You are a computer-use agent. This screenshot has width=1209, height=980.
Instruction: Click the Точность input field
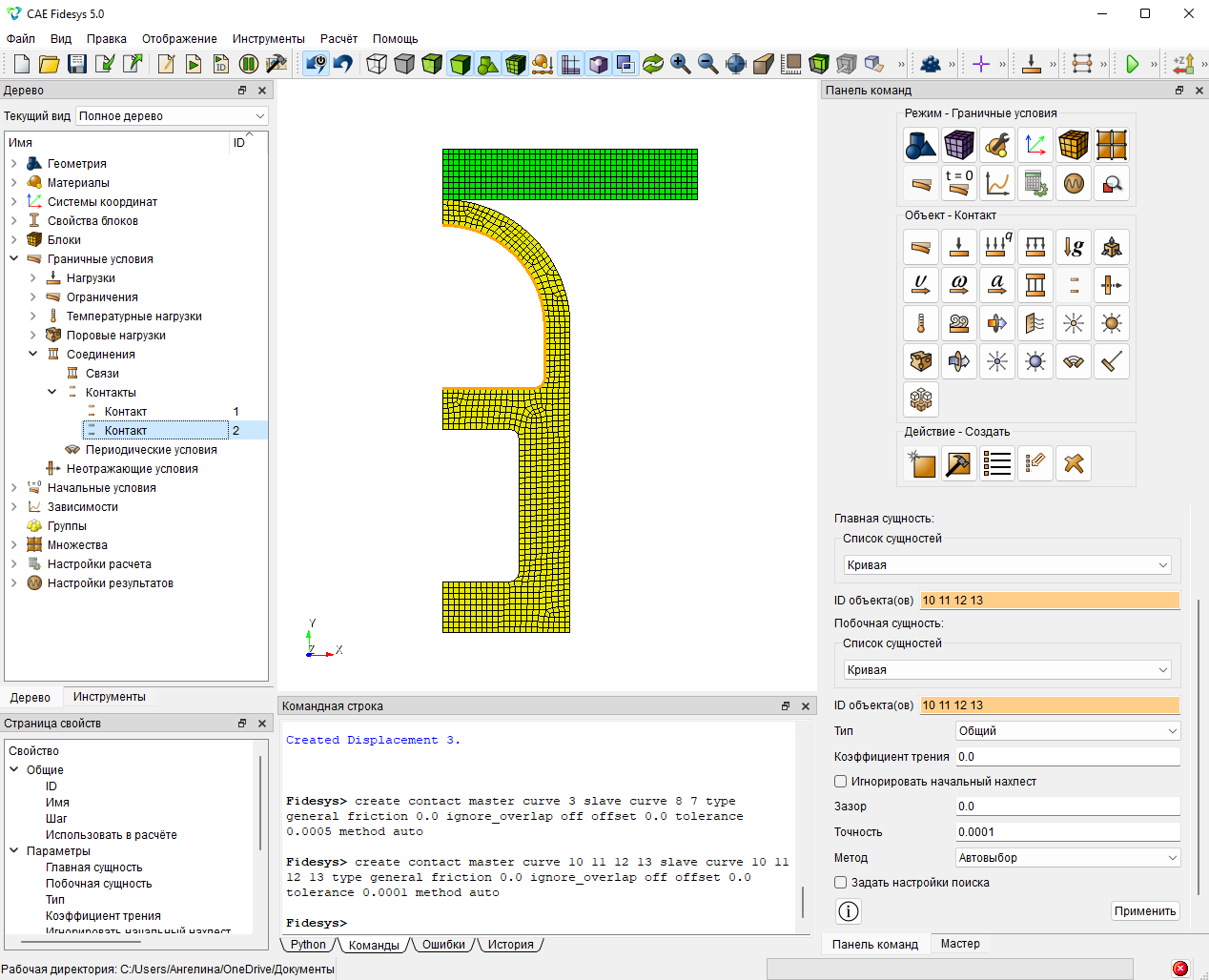(x=1068, y=832)
